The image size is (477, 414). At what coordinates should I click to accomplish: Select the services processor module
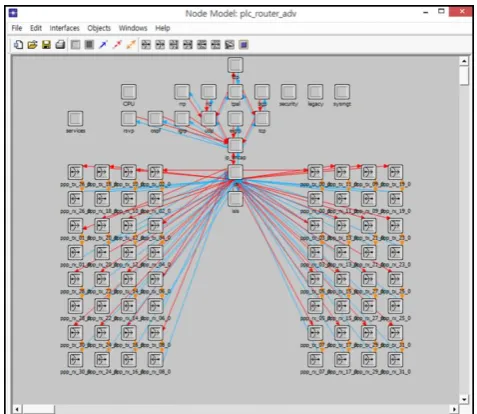click(x=75, y=118)
